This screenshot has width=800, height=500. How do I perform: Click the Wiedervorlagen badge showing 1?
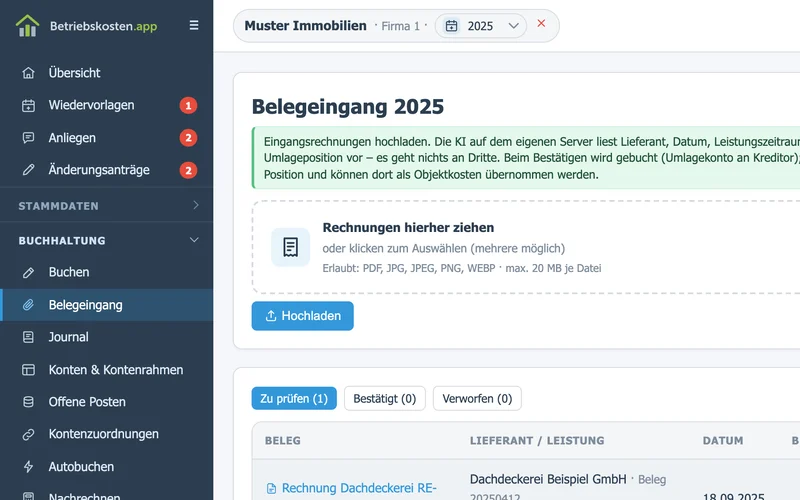click(x=188, y=106)
